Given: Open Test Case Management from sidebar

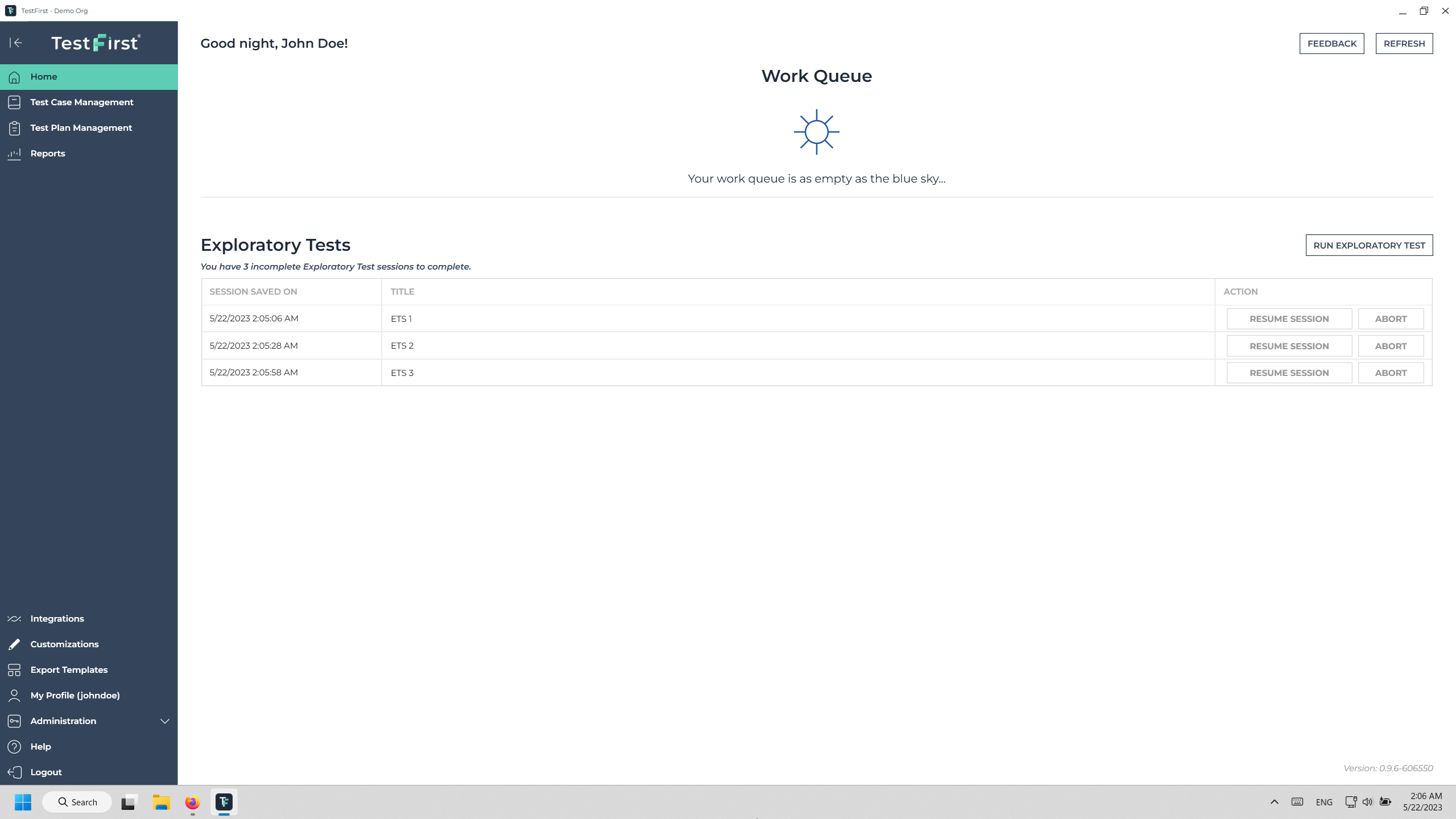Looking at the screenshot, I should pyautogui.click(x=81, y=102).
